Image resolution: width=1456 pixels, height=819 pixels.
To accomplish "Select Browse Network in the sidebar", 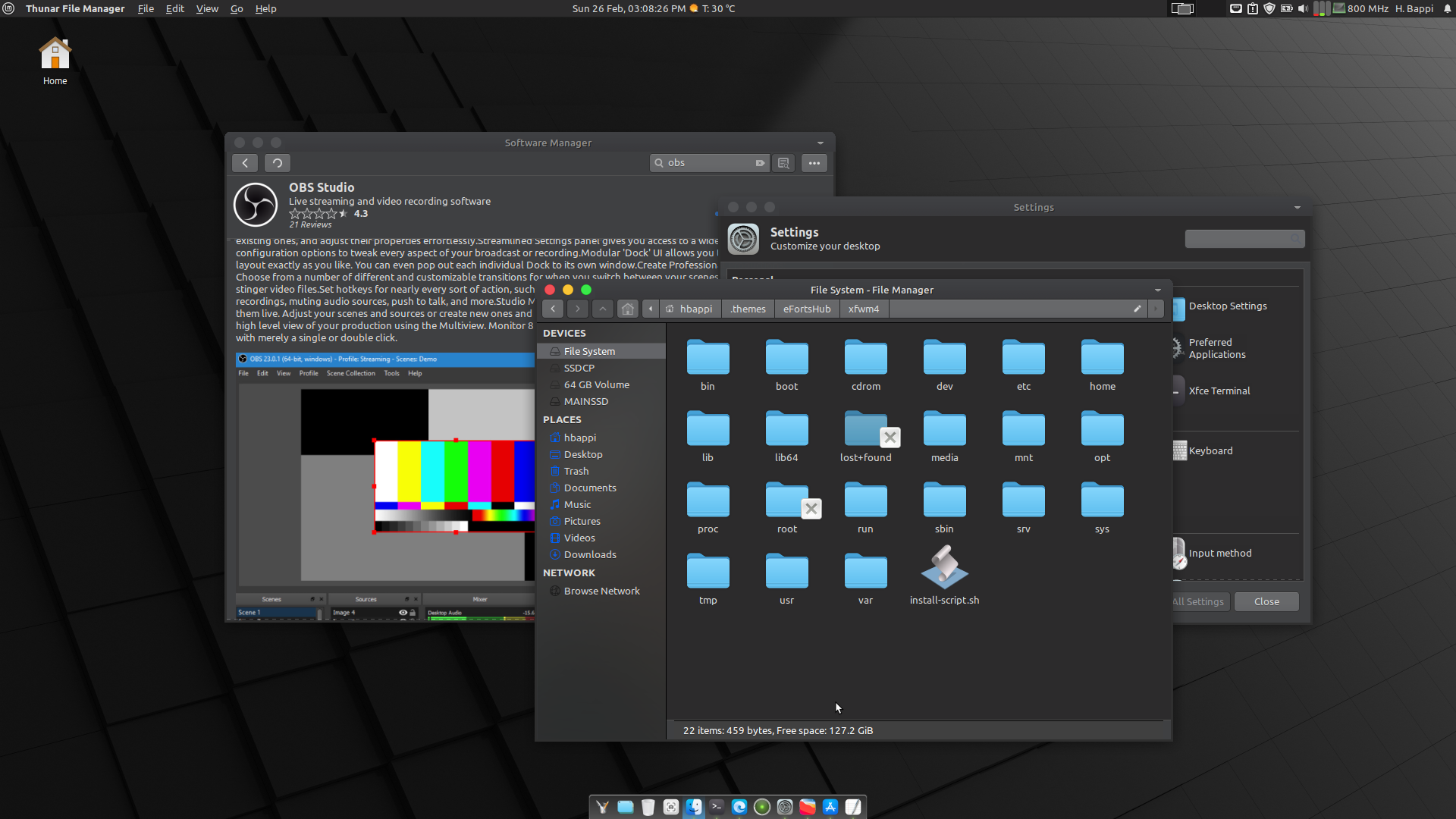I will 601,591.
